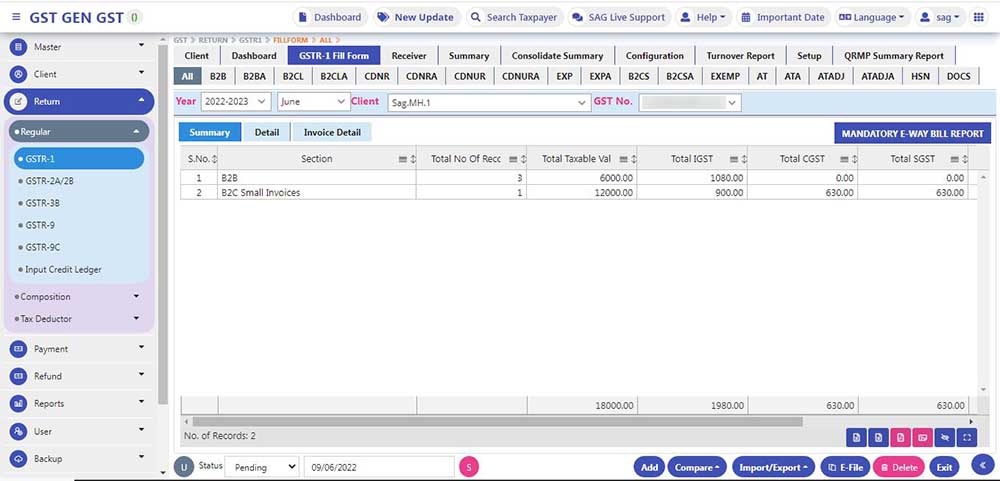
Task: Click the fullscreen expand icon below the table
Action: pos(966,437)
